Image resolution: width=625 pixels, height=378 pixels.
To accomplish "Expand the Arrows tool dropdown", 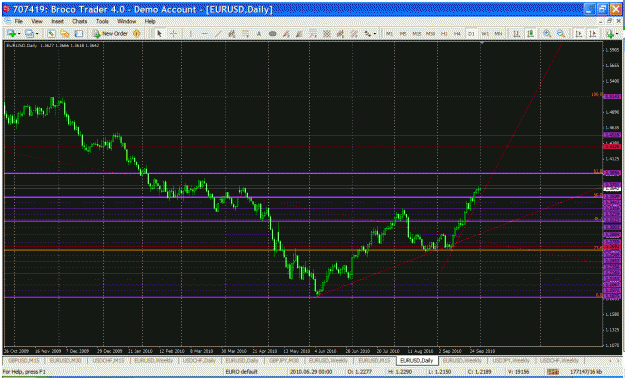I will click(x=375, y=34).
